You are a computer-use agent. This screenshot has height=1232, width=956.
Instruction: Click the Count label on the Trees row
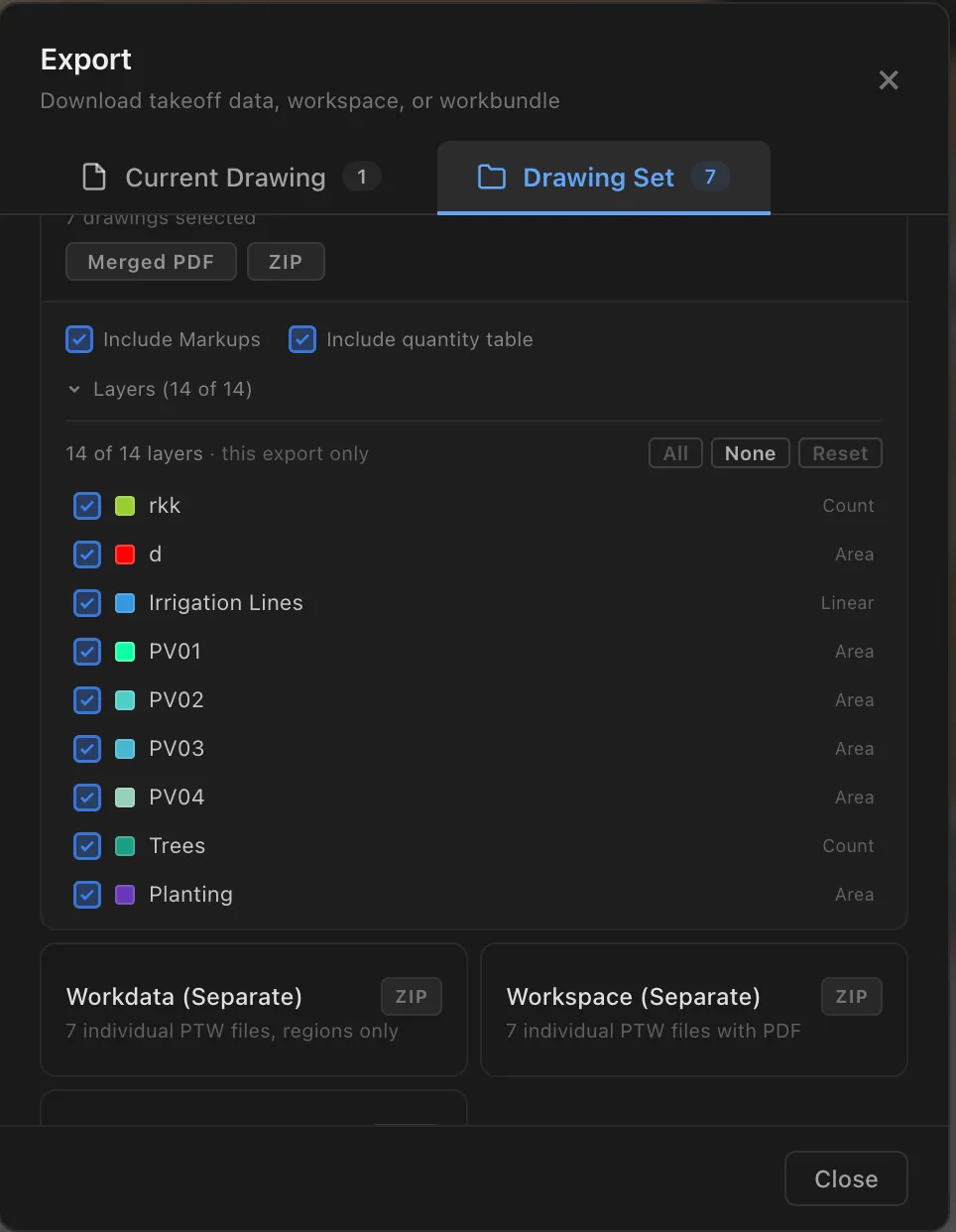[848, 846]
